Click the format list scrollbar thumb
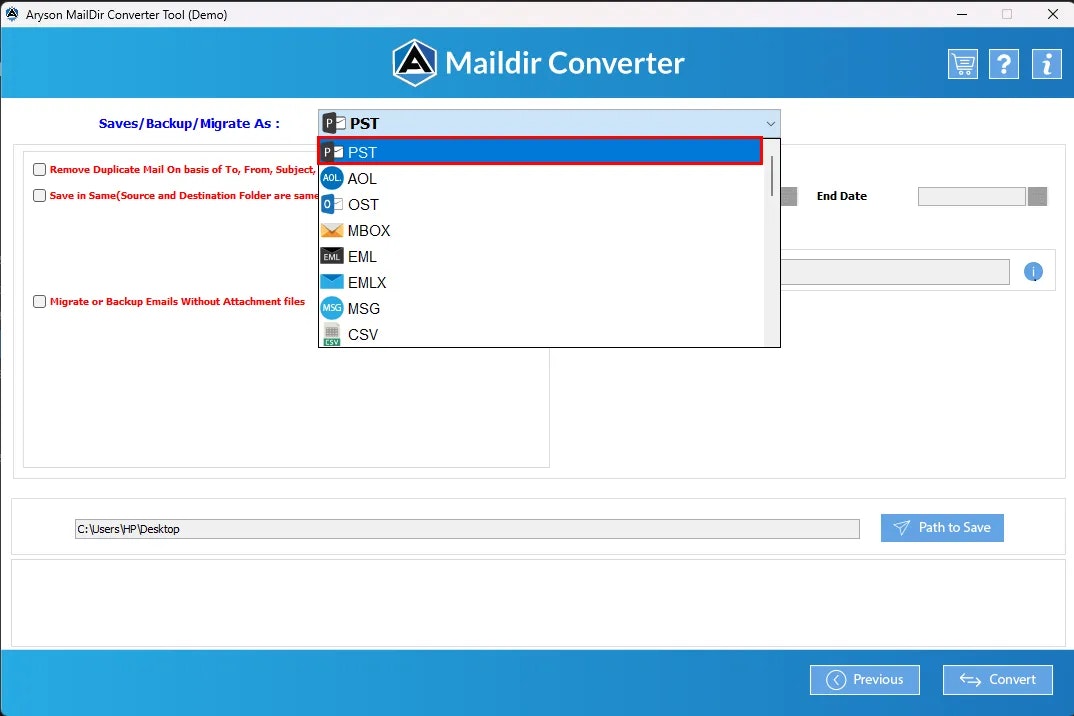Viewport: 1074px width, 716px height. (772, 176)
